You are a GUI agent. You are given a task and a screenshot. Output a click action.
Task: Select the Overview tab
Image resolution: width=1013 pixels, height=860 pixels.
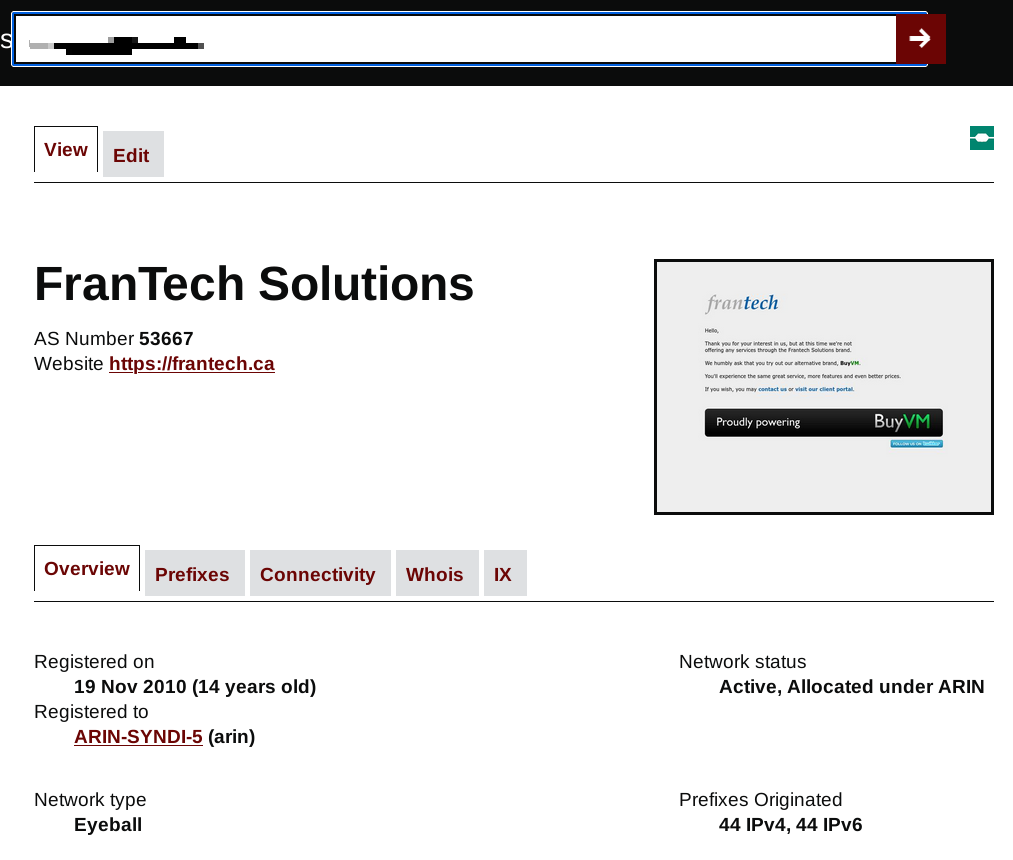[x=87, y=569]
